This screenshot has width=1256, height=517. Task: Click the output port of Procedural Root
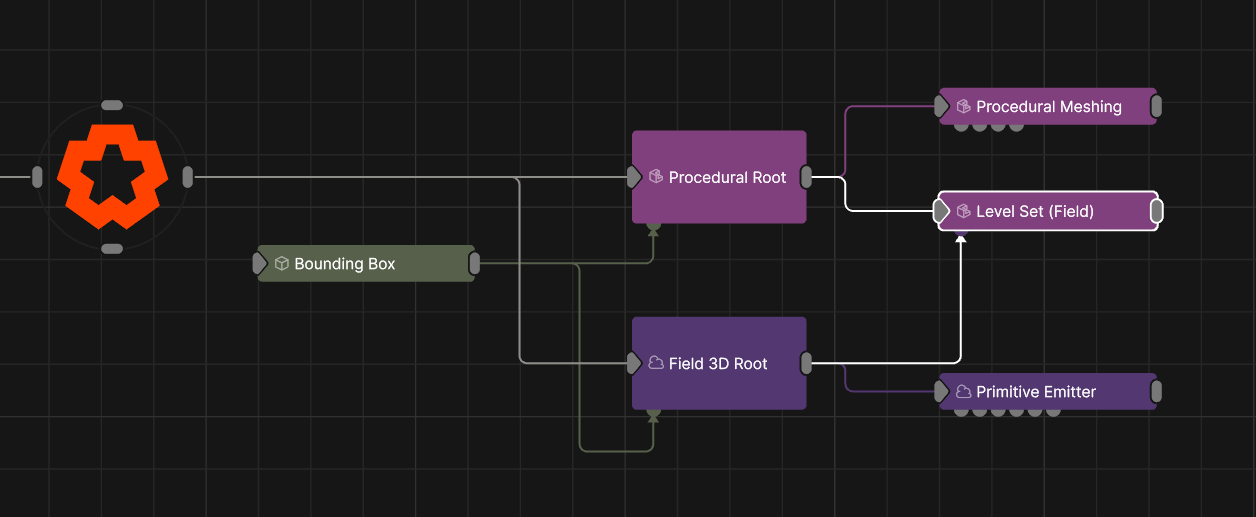[807, 177]
